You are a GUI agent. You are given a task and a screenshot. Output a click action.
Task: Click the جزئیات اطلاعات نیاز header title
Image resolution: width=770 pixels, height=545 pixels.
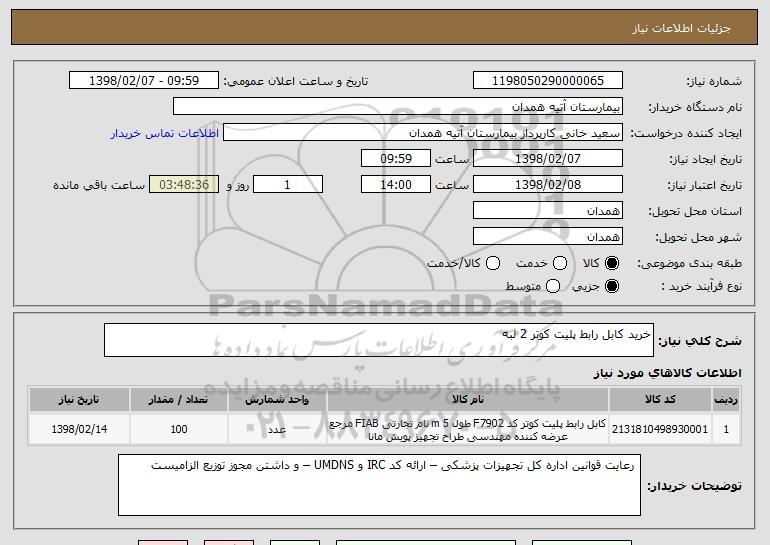pos(681,28)
